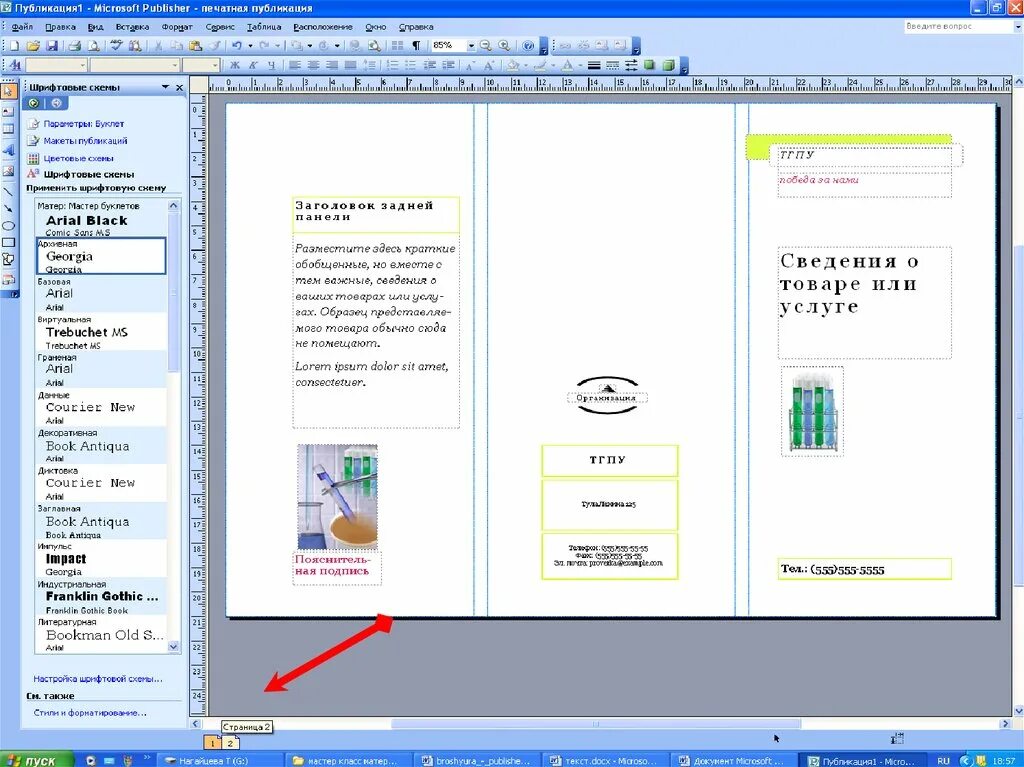Open the task pane Шрифтовые схемы dropdown arrow
Viewport: 1024px width, 767px height.
(x=165, y=87)
